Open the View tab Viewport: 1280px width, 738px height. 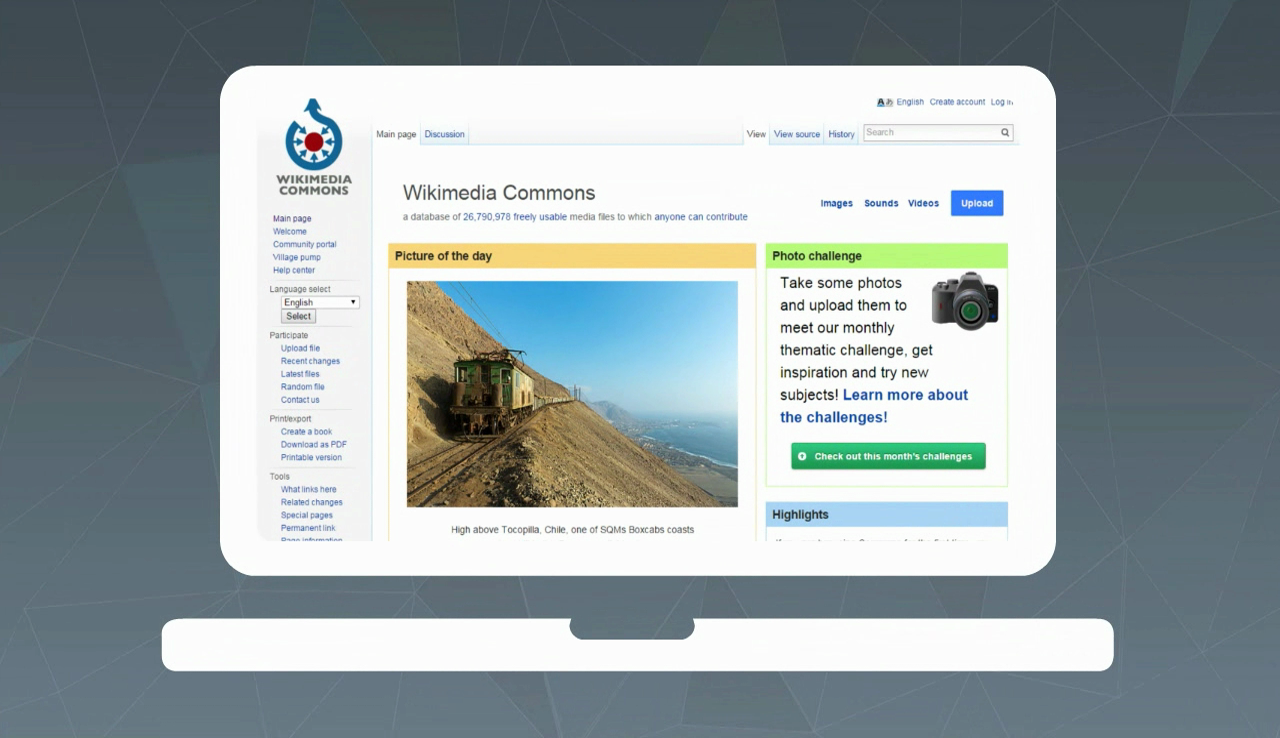[x=756, y=134]
